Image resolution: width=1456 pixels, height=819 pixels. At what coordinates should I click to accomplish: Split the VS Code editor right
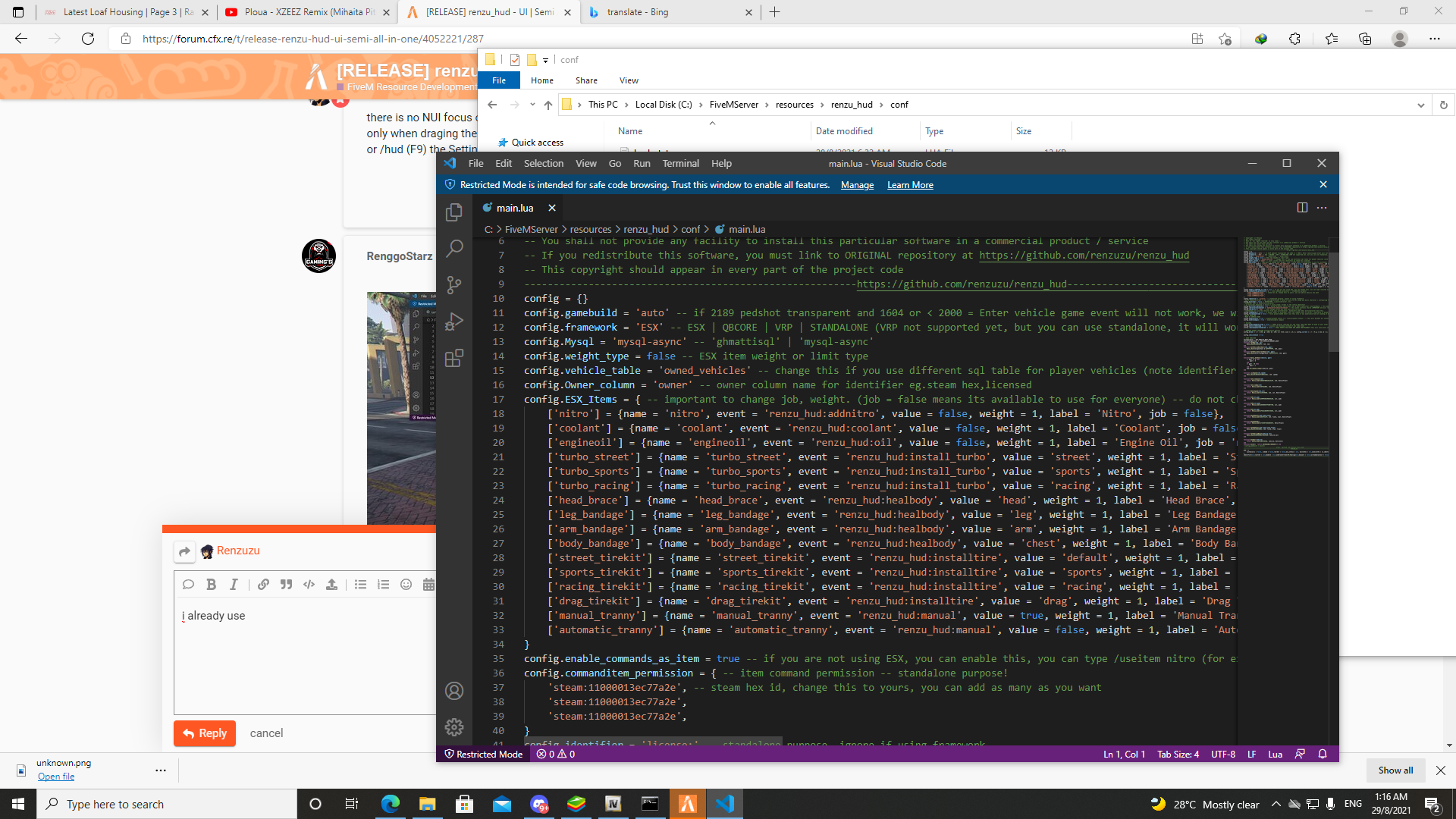coord(1302,208)
